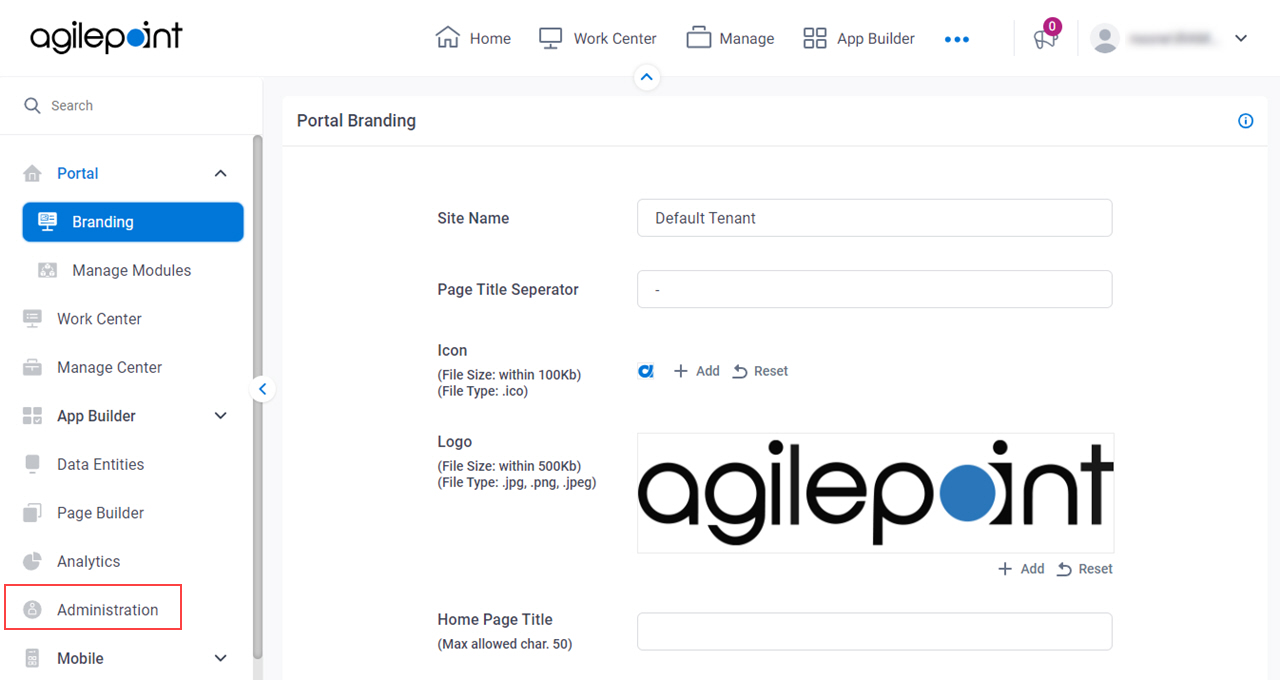Collapse the Portal section chevron
Screen dimensions: 1280x680
click(x=221, y=173)
